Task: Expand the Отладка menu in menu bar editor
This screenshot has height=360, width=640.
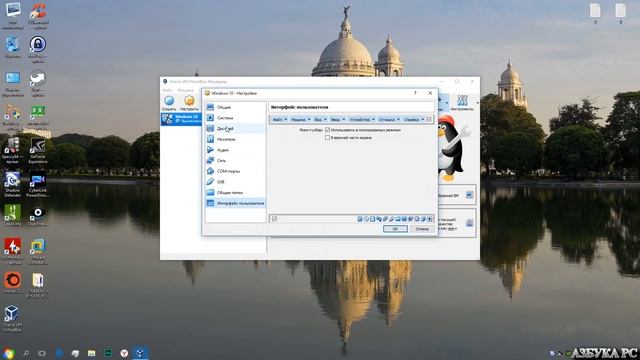Action: 389,119
